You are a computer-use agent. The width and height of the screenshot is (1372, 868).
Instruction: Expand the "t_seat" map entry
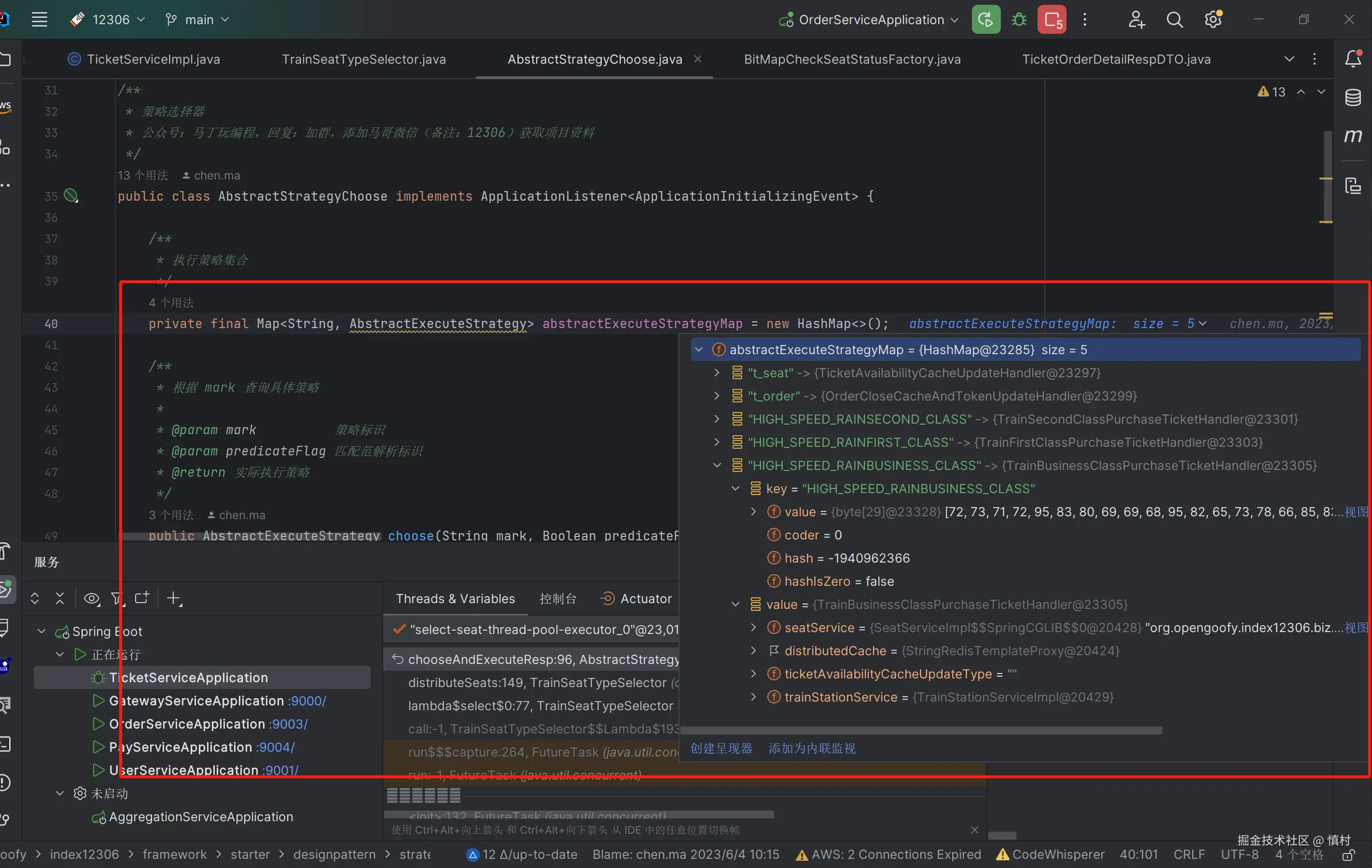click(717, 372)
